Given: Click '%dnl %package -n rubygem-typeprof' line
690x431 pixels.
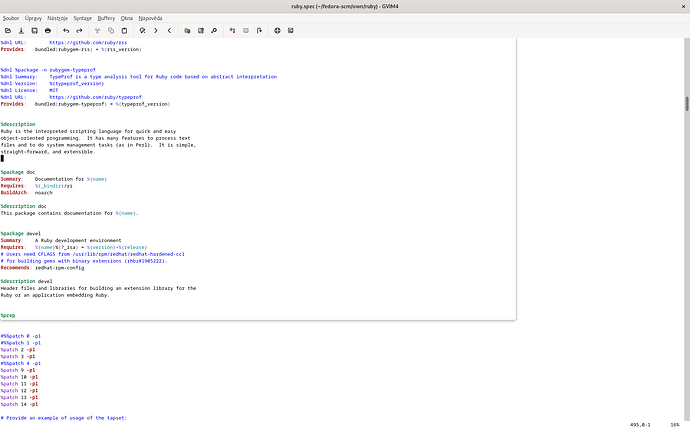Looking at the screenshot, I should click(x=48, y=70).
